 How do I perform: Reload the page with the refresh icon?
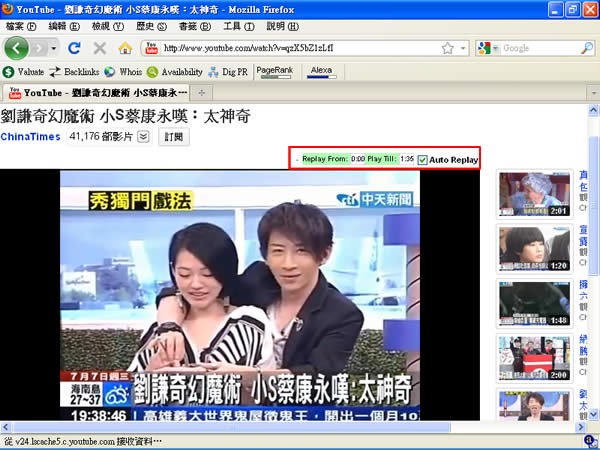74,48
